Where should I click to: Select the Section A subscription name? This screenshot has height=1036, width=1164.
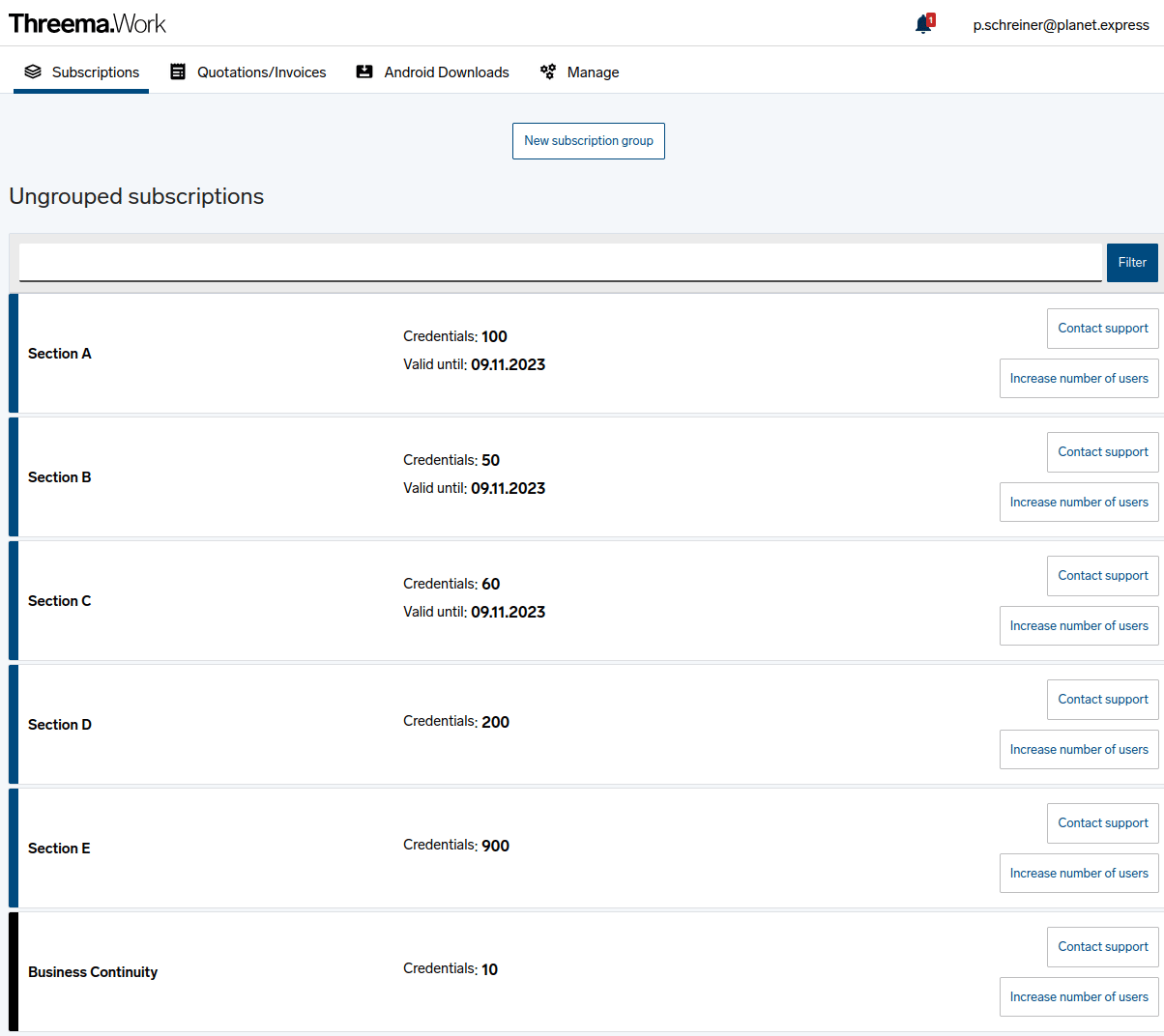60,354
